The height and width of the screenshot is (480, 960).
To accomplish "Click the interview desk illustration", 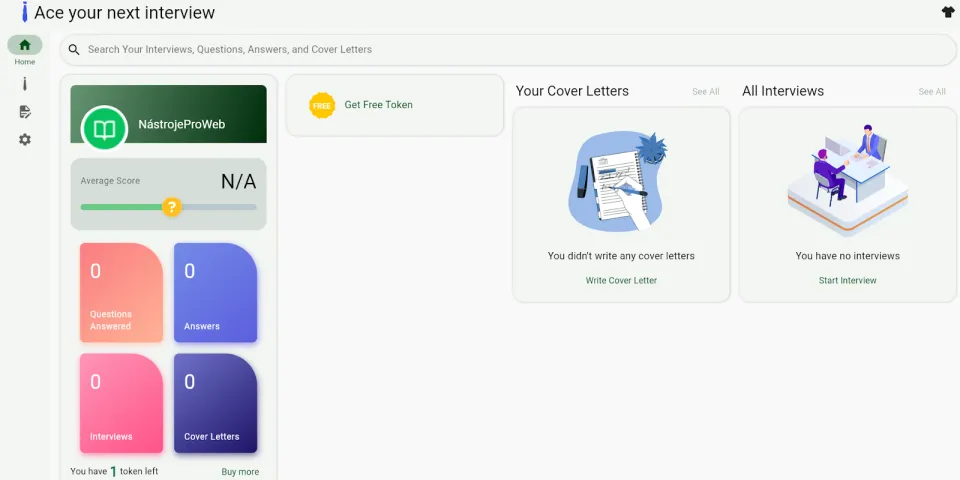I will pyautogui.click(x=847, y=181).
